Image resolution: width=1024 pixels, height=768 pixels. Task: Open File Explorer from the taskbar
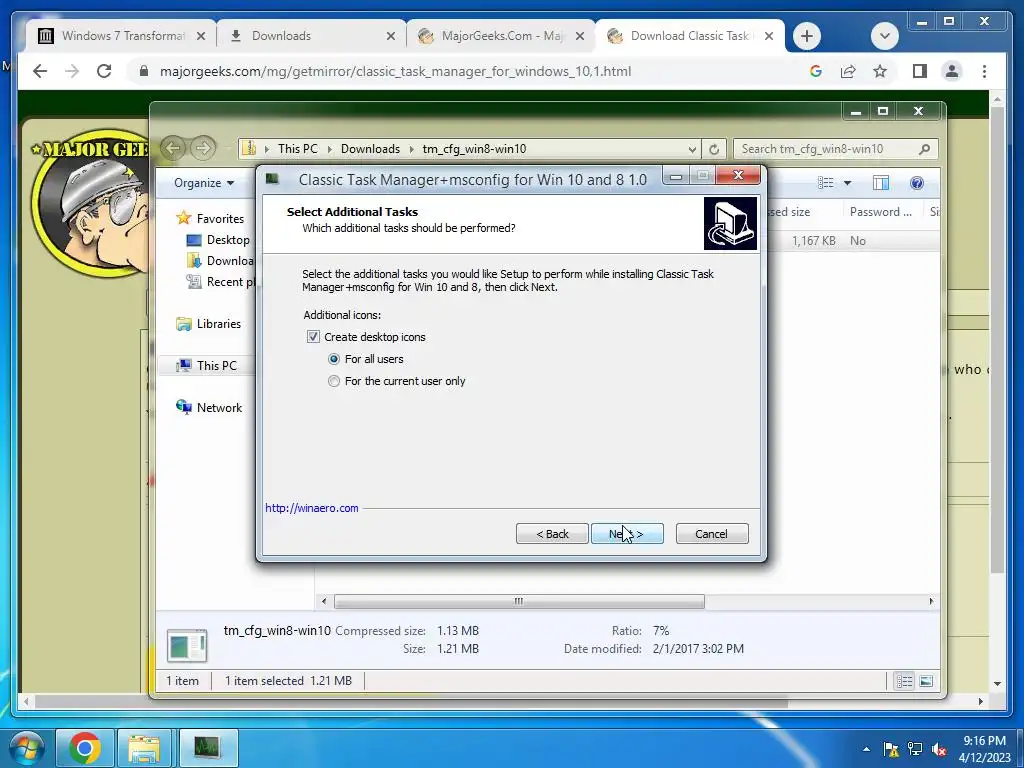(x=144, y=748)
